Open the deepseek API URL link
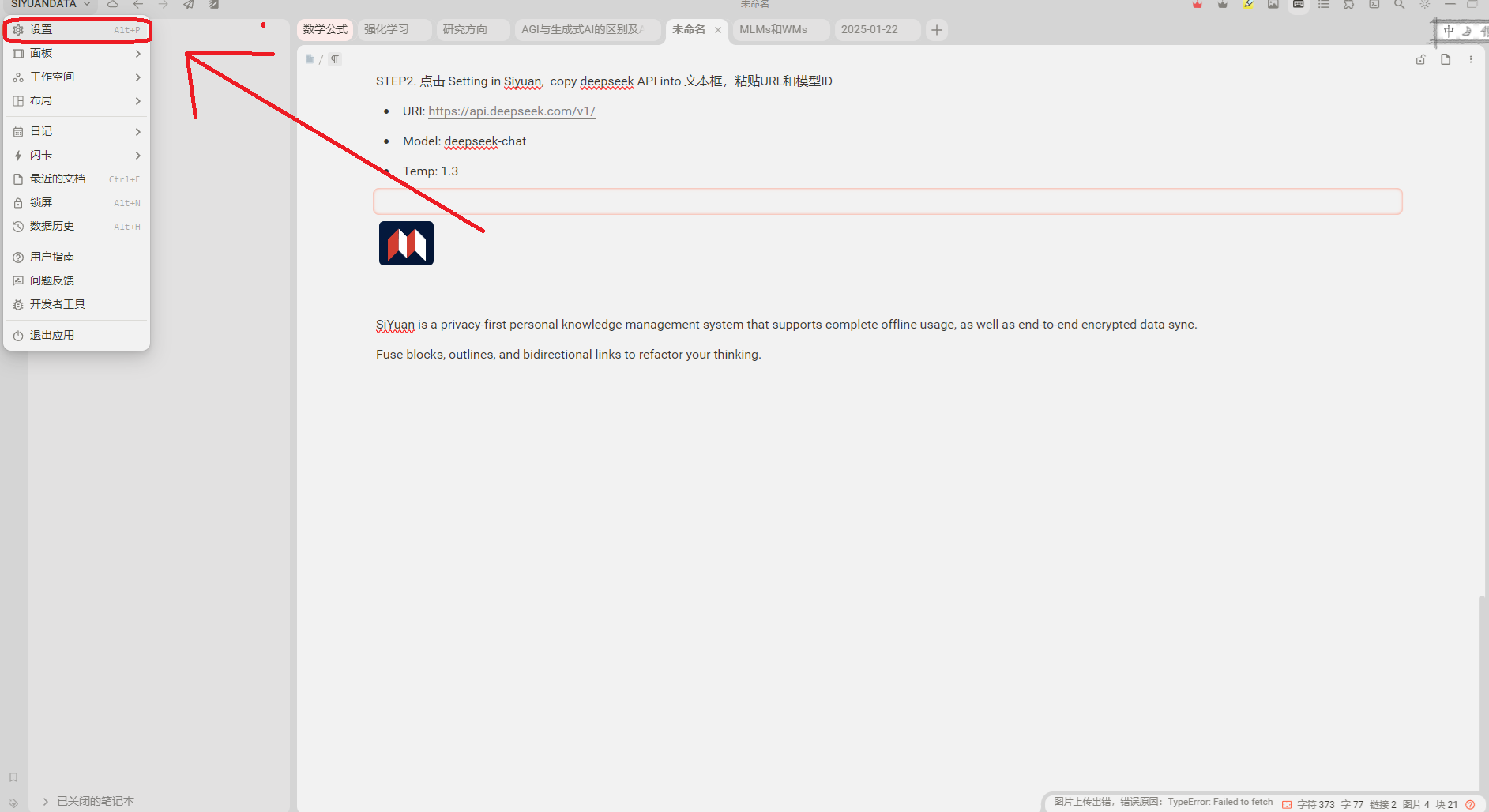The image size is (1489, 812). [511, 111]
